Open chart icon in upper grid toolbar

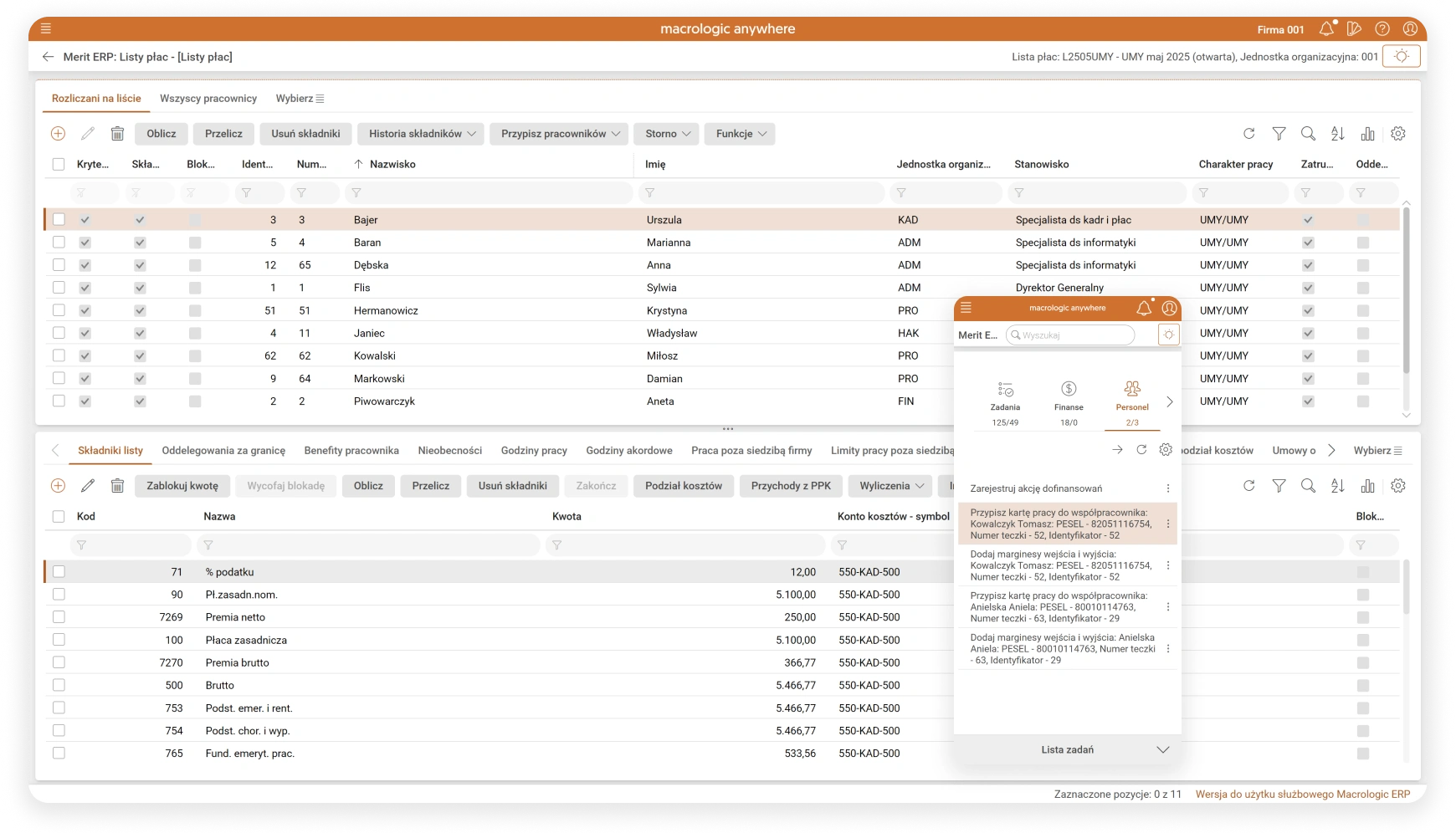[1367, 134]
